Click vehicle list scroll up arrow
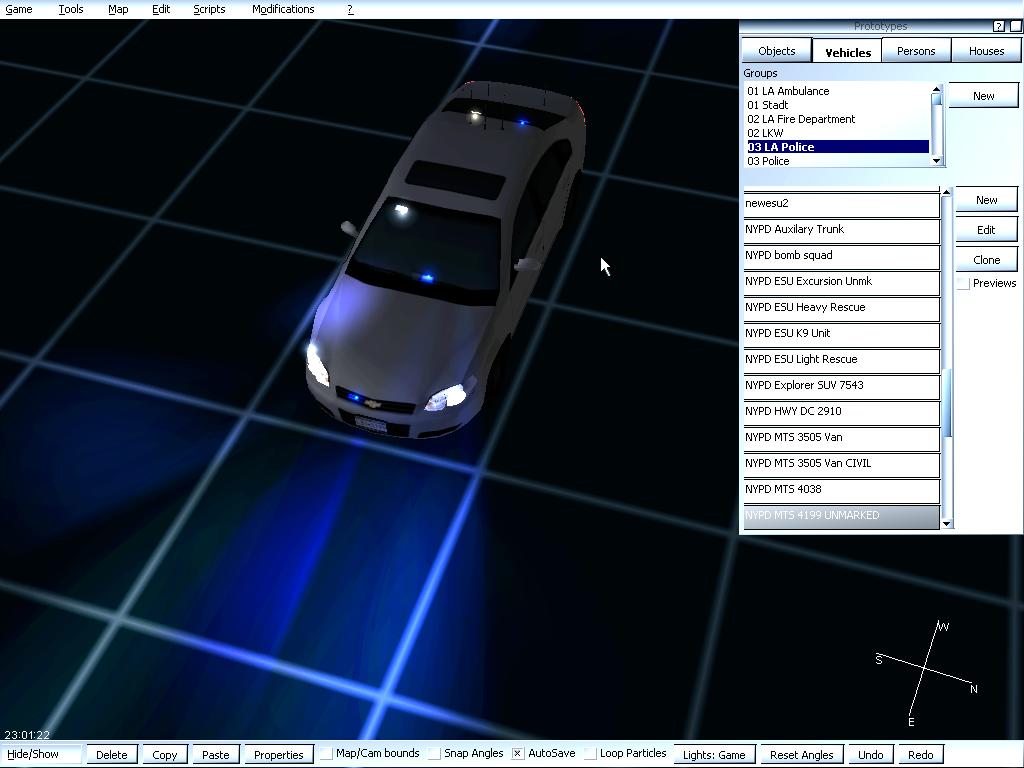This screenshot has width=1024, height=768. [x=946, y=191]
